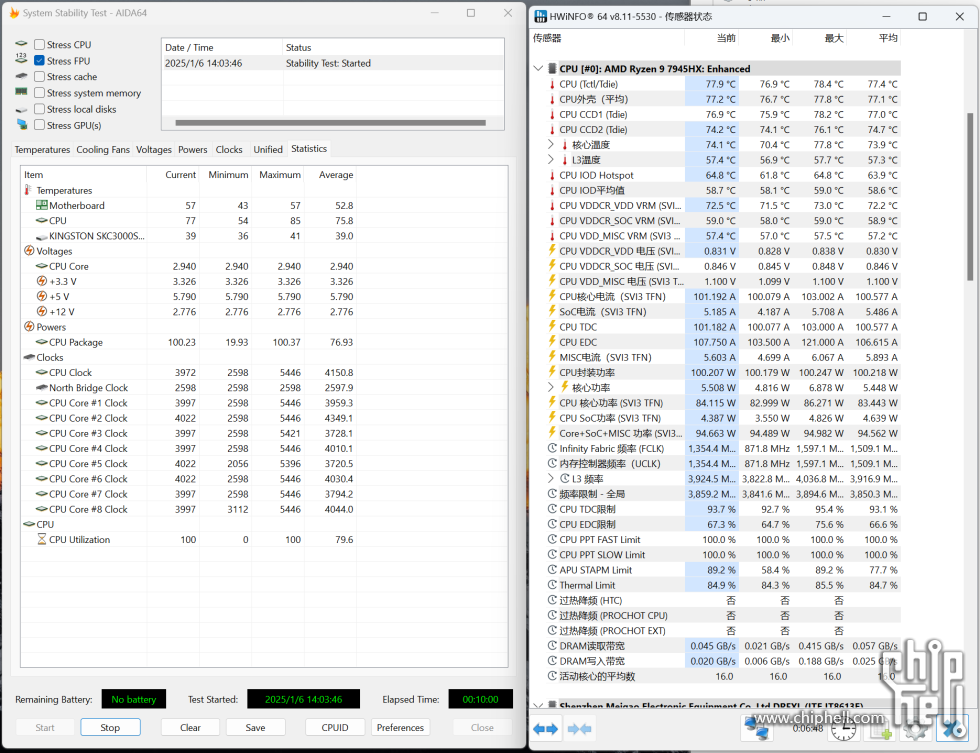Click the lightning bolt icon on CPU TDC row
This screenshot has width=980, height=753.
[x=552, y=326]
